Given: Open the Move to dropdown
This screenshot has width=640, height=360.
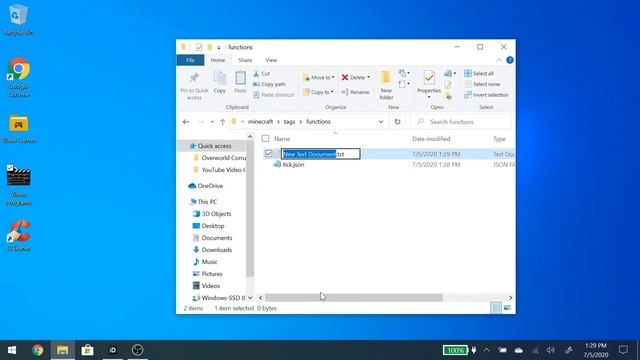Looking at the screenshot, I should [x=319, y=77].
